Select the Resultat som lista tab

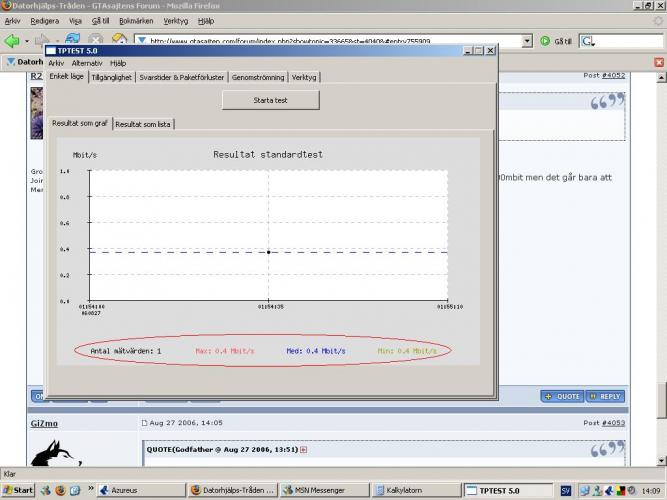click(x=143, y=125)
